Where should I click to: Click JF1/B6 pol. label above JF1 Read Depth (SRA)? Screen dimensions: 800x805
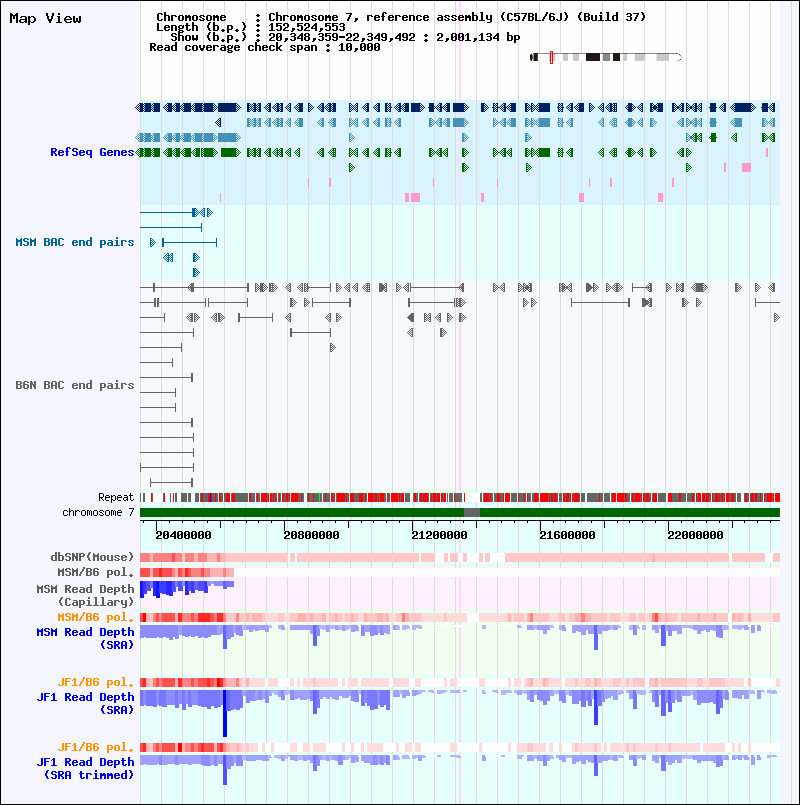[x=96, y=682]
